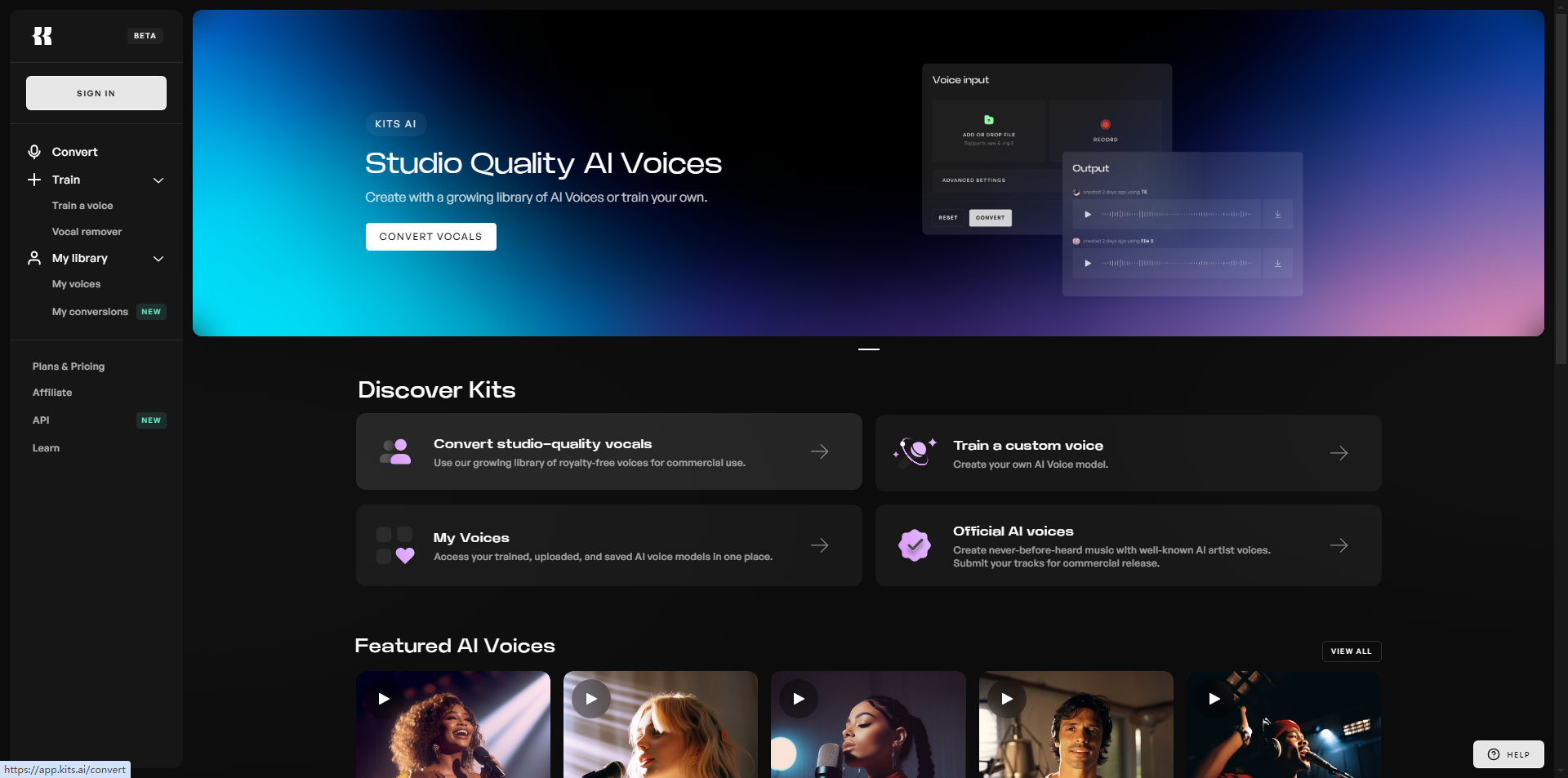
Task: Click the verified badge icon on Official AI voices
Action: tap(915, 545)
